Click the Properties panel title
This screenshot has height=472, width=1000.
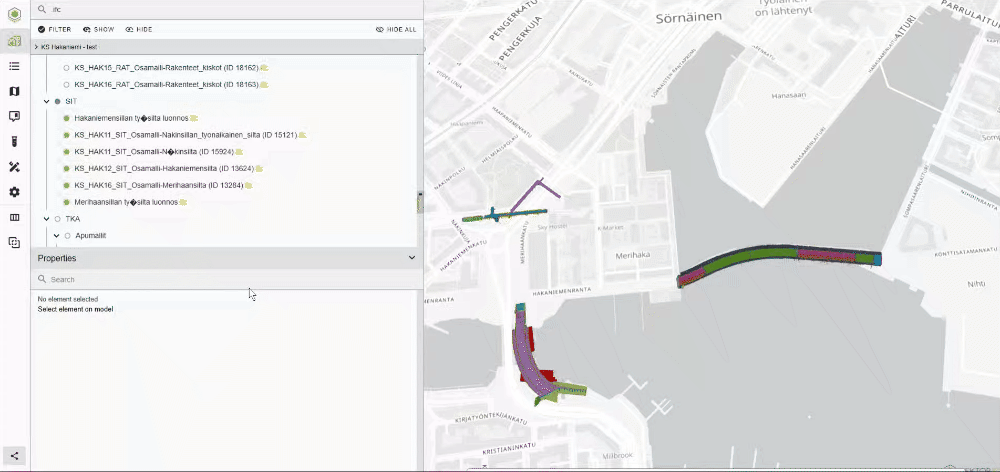57,258
